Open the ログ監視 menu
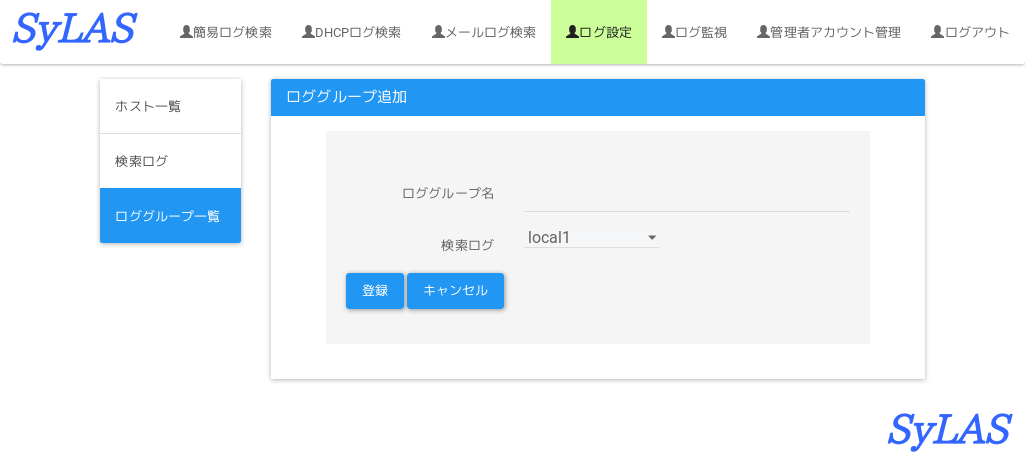 click(694, 32)
